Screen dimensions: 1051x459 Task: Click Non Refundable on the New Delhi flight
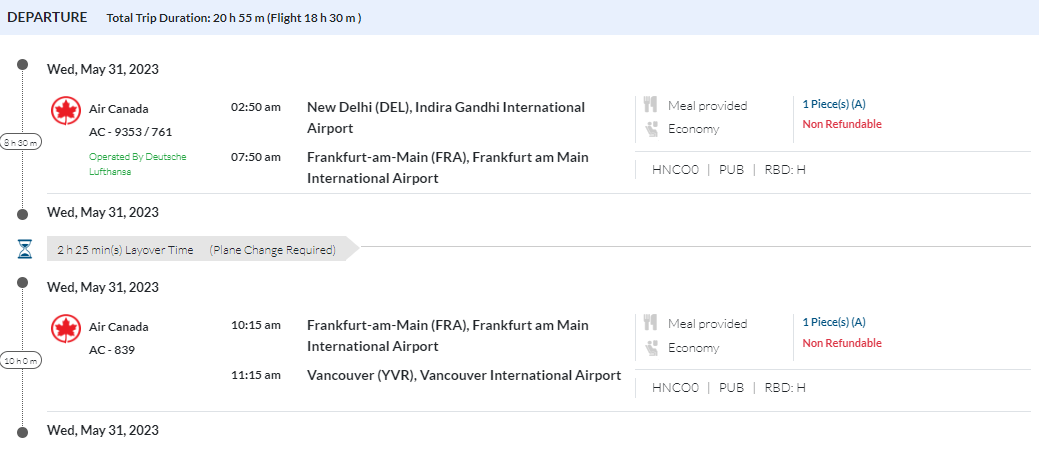tap(841, 125)
